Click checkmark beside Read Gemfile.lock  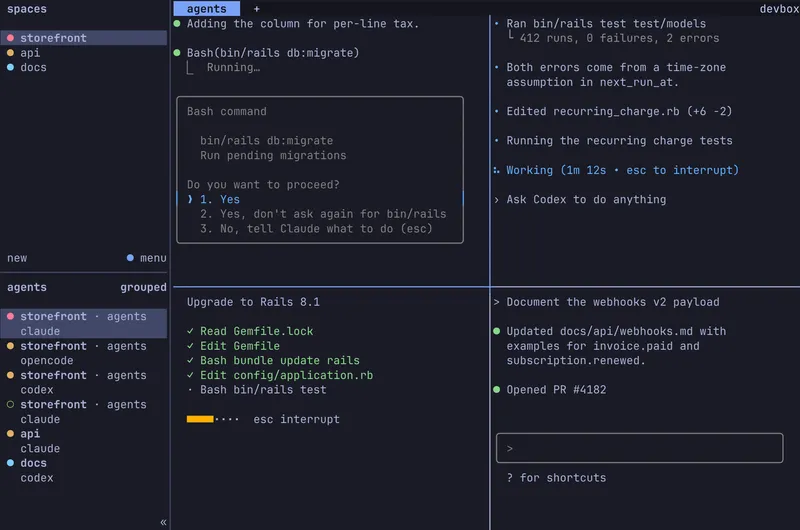(x=190, y=331)
